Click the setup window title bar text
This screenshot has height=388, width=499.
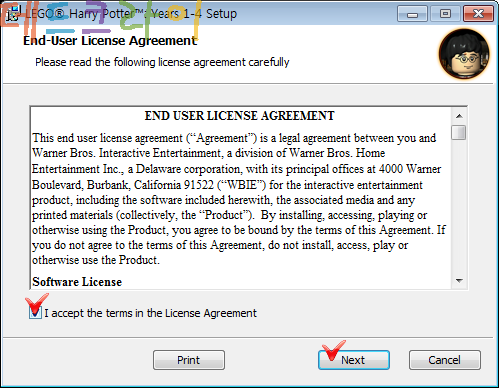click(131, 14)
